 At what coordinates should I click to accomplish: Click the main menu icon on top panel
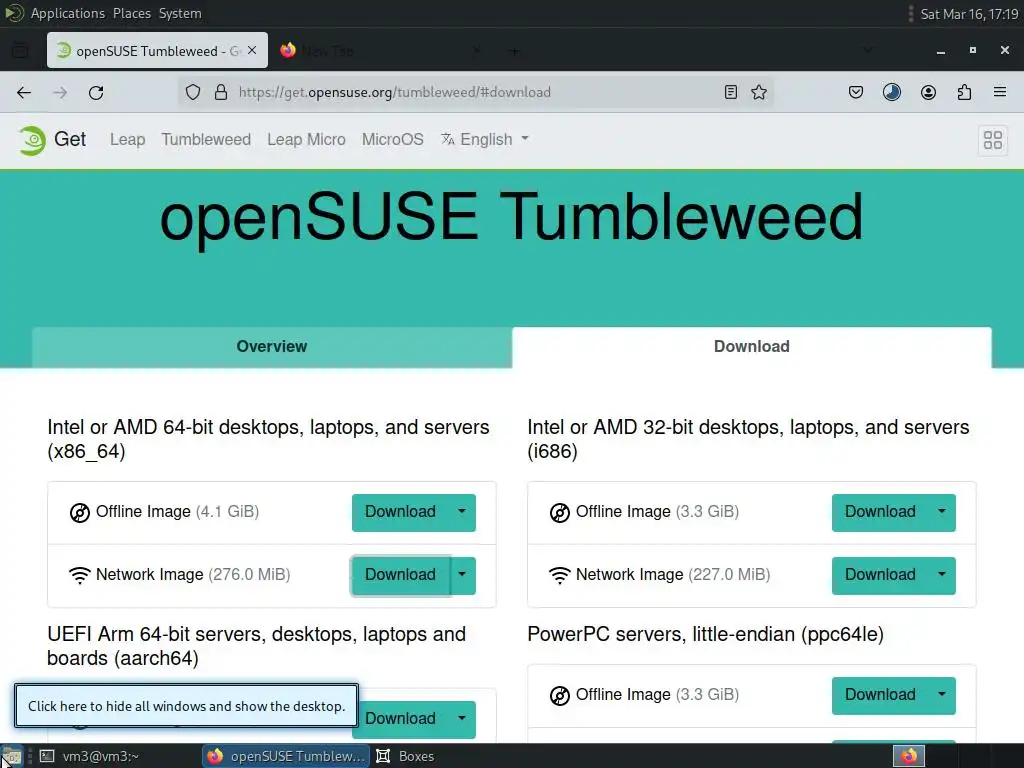tap(14, 13)
